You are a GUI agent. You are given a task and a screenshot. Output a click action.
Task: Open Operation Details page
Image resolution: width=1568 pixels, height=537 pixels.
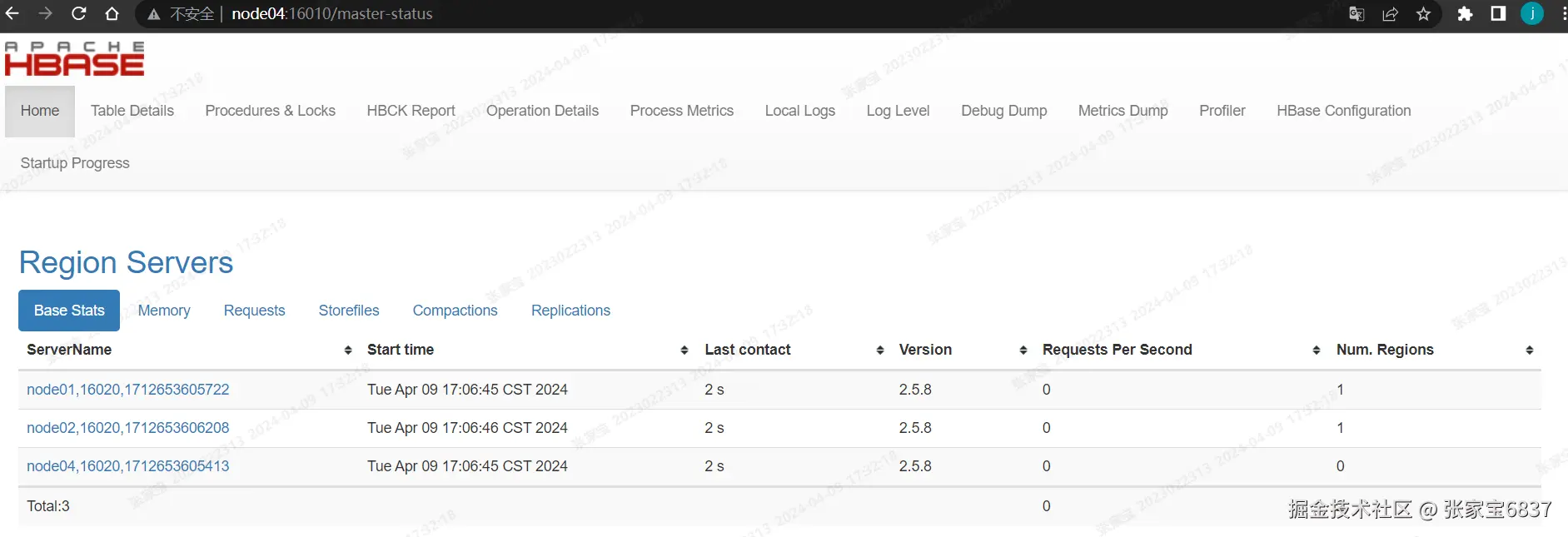(x=542, y=111)
